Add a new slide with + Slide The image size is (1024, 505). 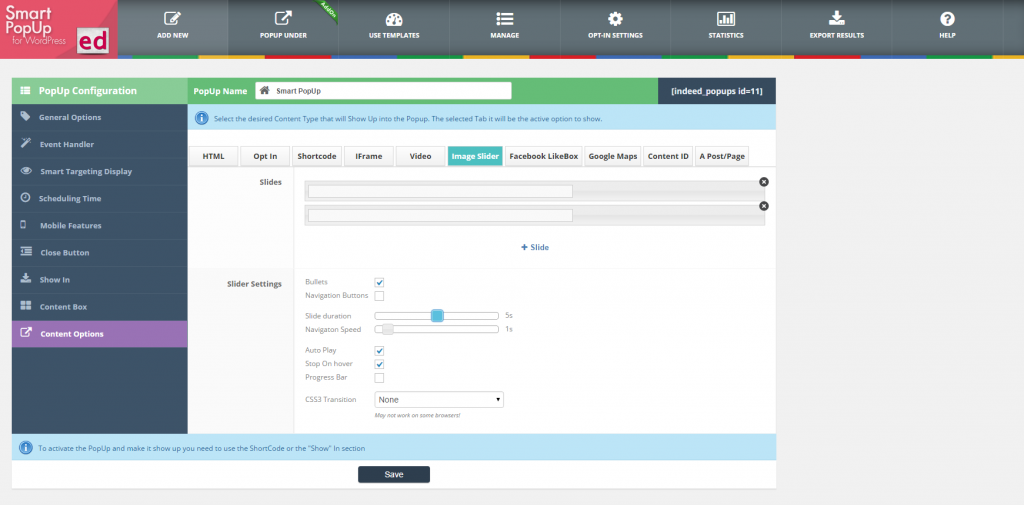[x=535, y=248]
